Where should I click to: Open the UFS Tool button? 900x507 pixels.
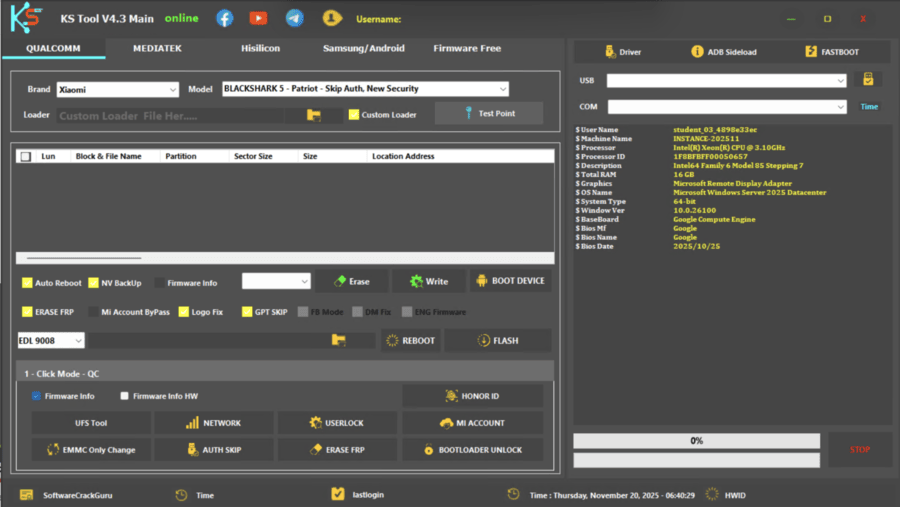tap(91, 423)
